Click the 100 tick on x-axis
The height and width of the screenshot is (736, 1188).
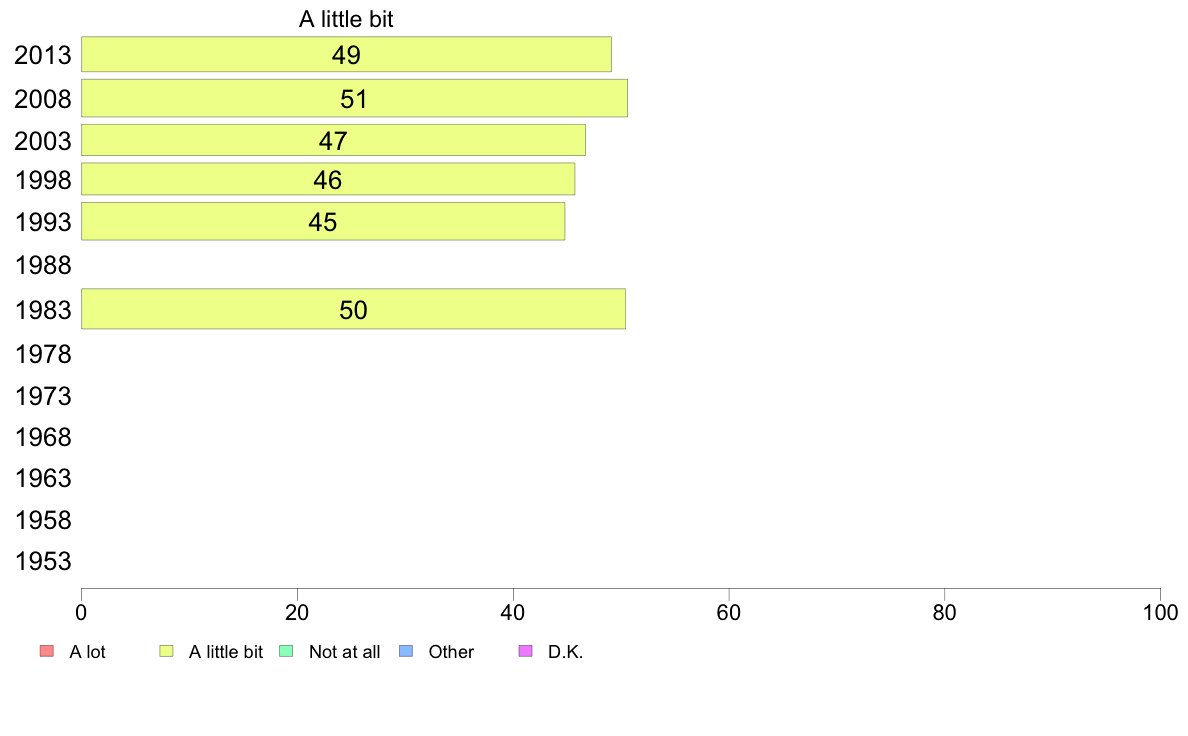pos(1160,612)
